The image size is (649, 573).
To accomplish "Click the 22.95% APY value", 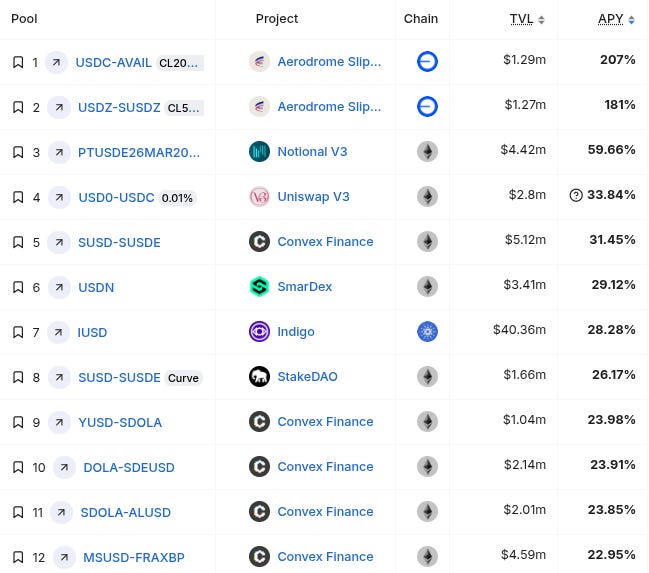I will pyautogui.click(x=611, y=555).
